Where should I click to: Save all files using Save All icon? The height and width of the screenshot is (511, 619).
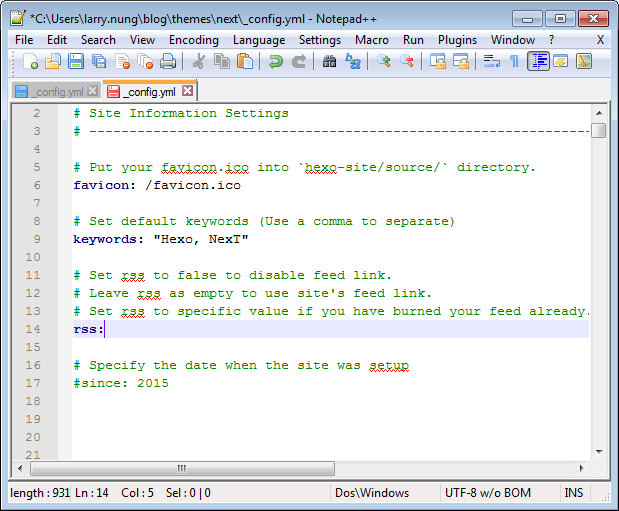[x=99, y=62]
